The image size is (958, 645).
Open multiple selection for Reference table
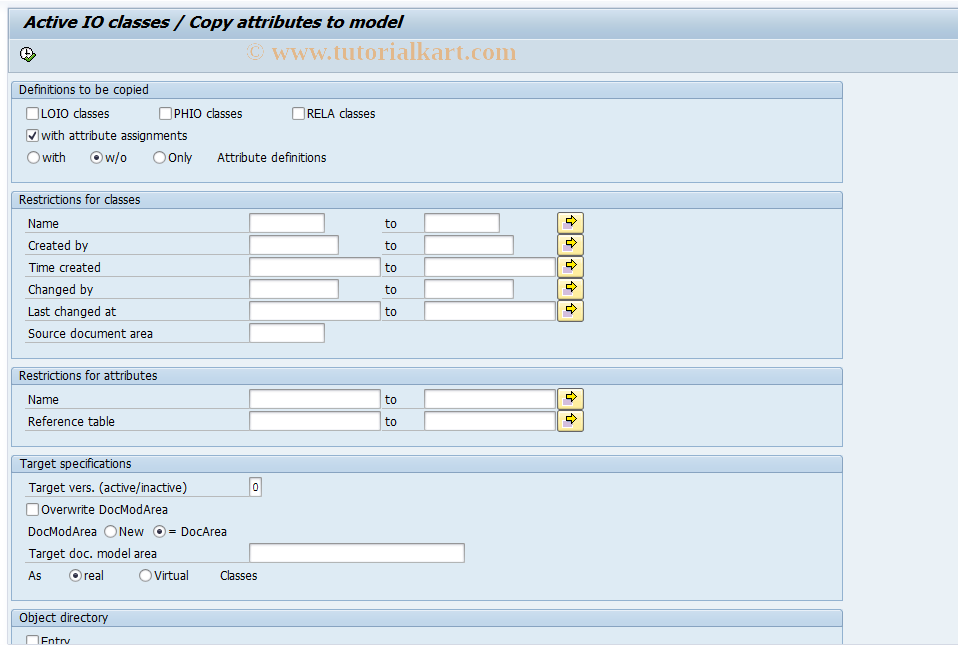coord(570,421)
